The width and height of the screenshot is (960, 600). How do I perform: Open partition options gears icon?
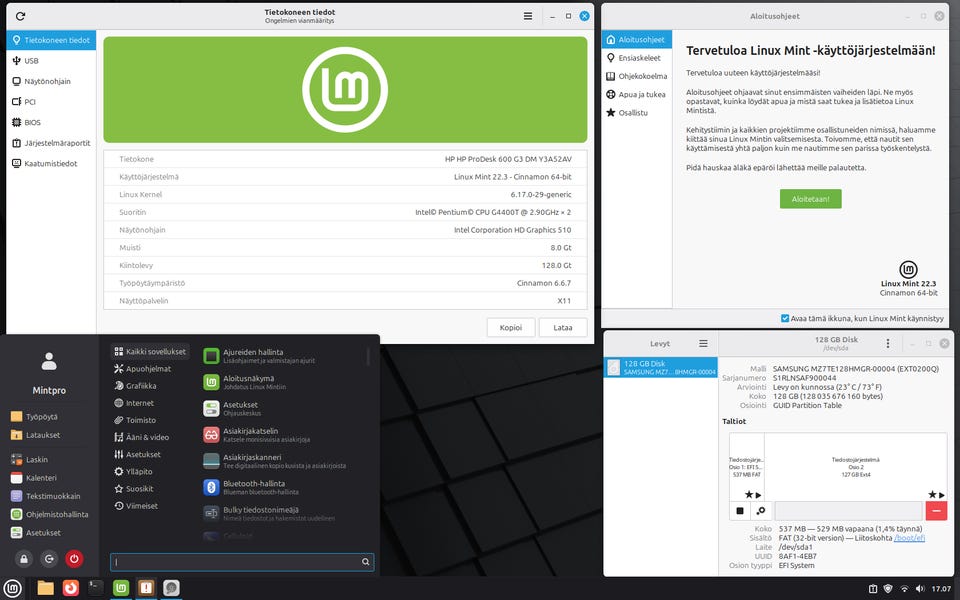pyautogui.click(x=760, y=511)
